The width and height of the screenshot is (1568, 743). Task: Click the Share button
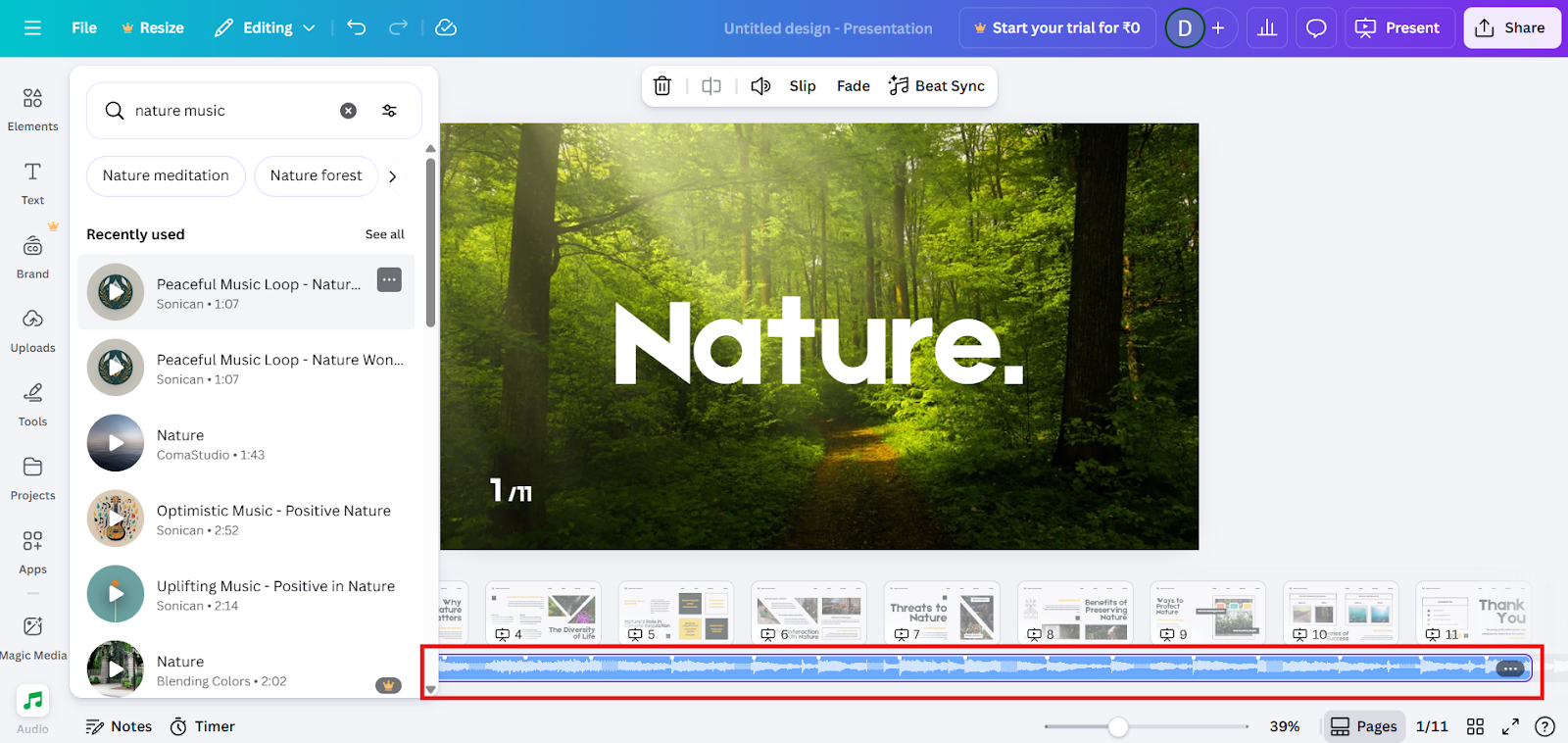tap(1511, 27)
